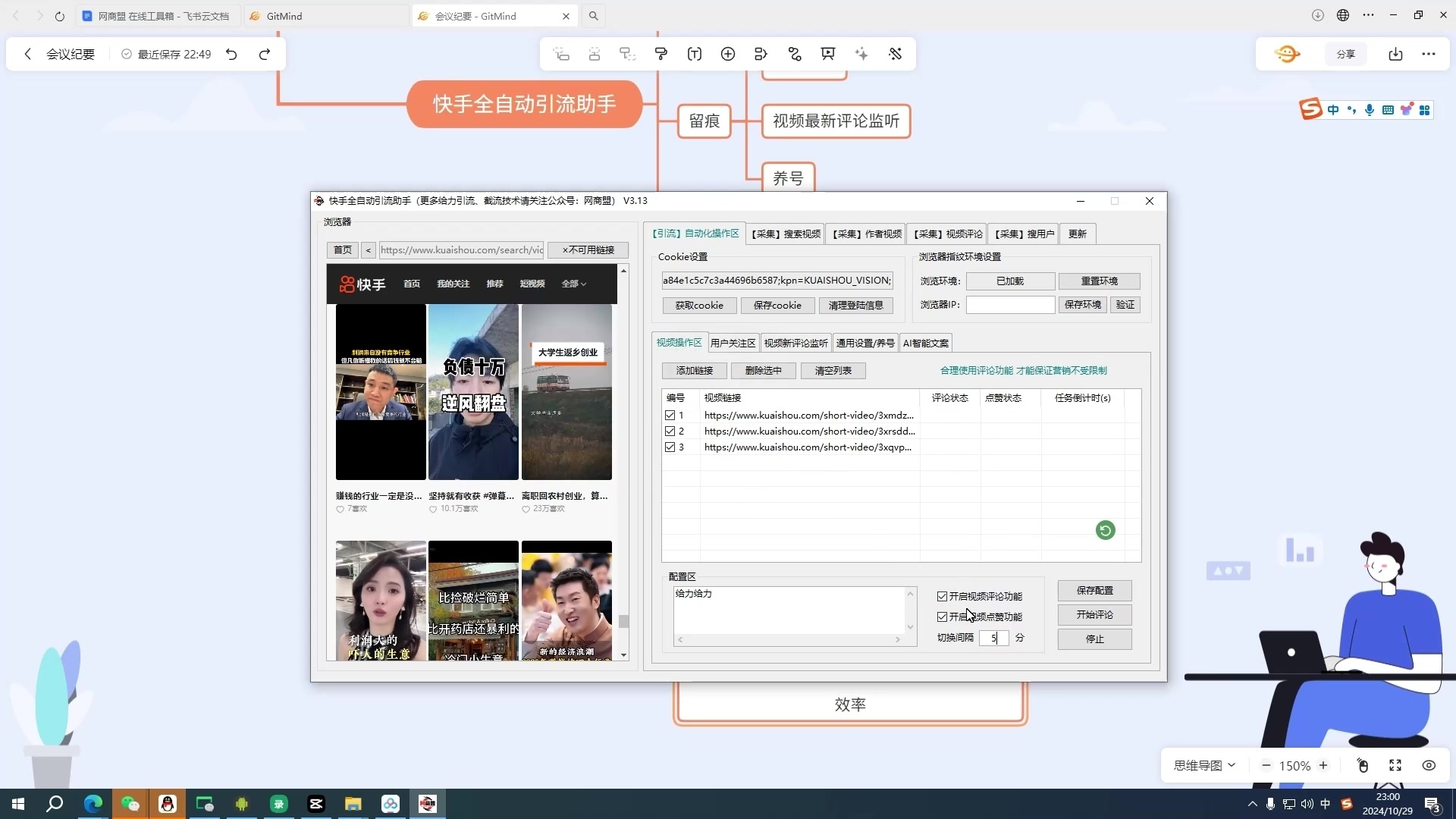The image size is (1456, 819).
Task: Click the browser tab search magnifier
Action: 594,16
